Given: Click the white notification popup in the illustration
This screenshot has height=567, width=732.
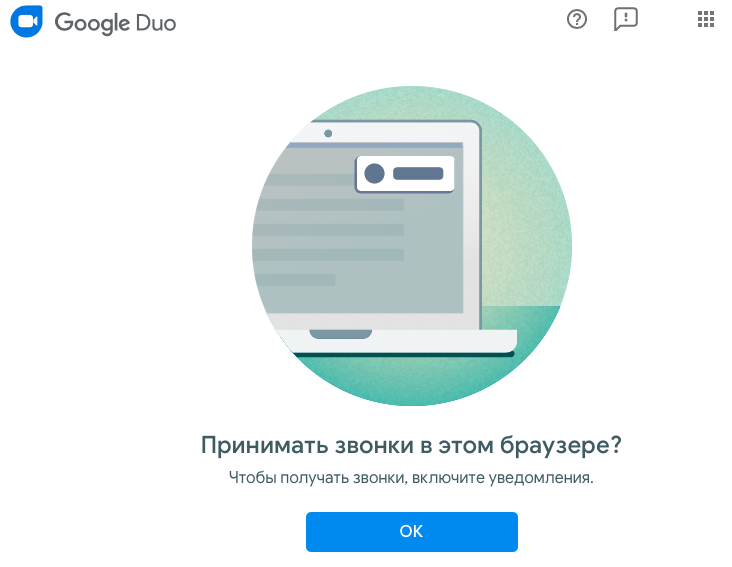Looking at the screenshot, I should (x=405, y=174).
